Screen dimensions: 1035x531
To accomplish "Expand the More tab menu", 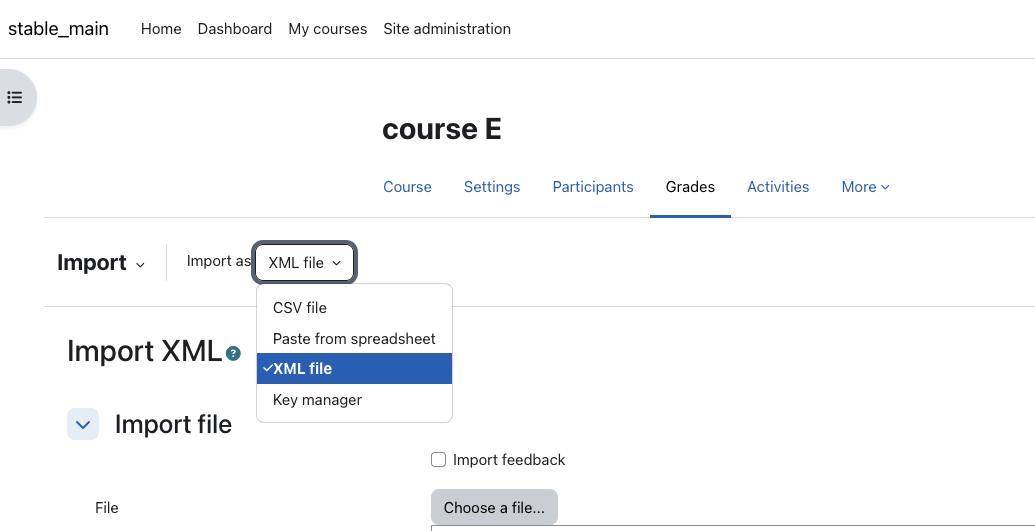I will [865, 187].
